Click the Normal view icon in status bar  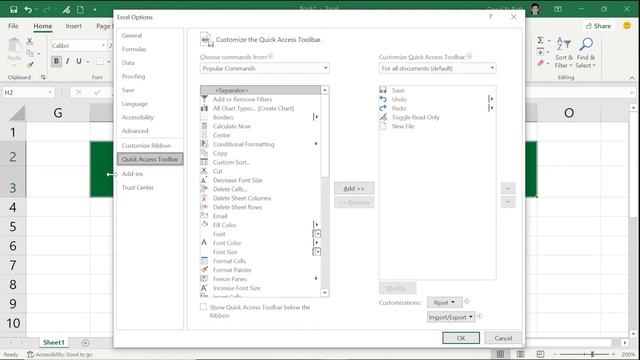[x=500, y=354]
